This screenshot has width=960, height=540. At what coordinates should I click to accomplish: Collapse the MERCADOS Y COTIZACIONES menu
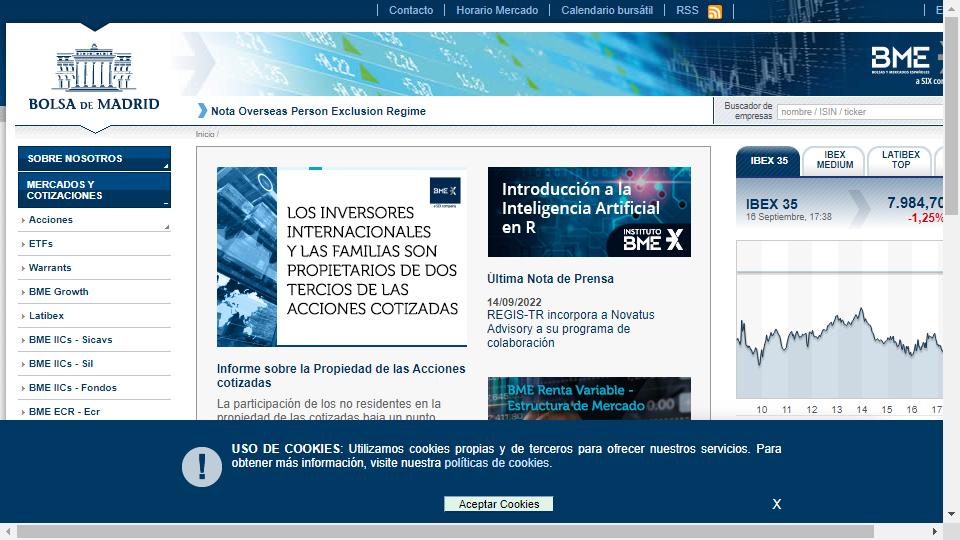(94, 190)
